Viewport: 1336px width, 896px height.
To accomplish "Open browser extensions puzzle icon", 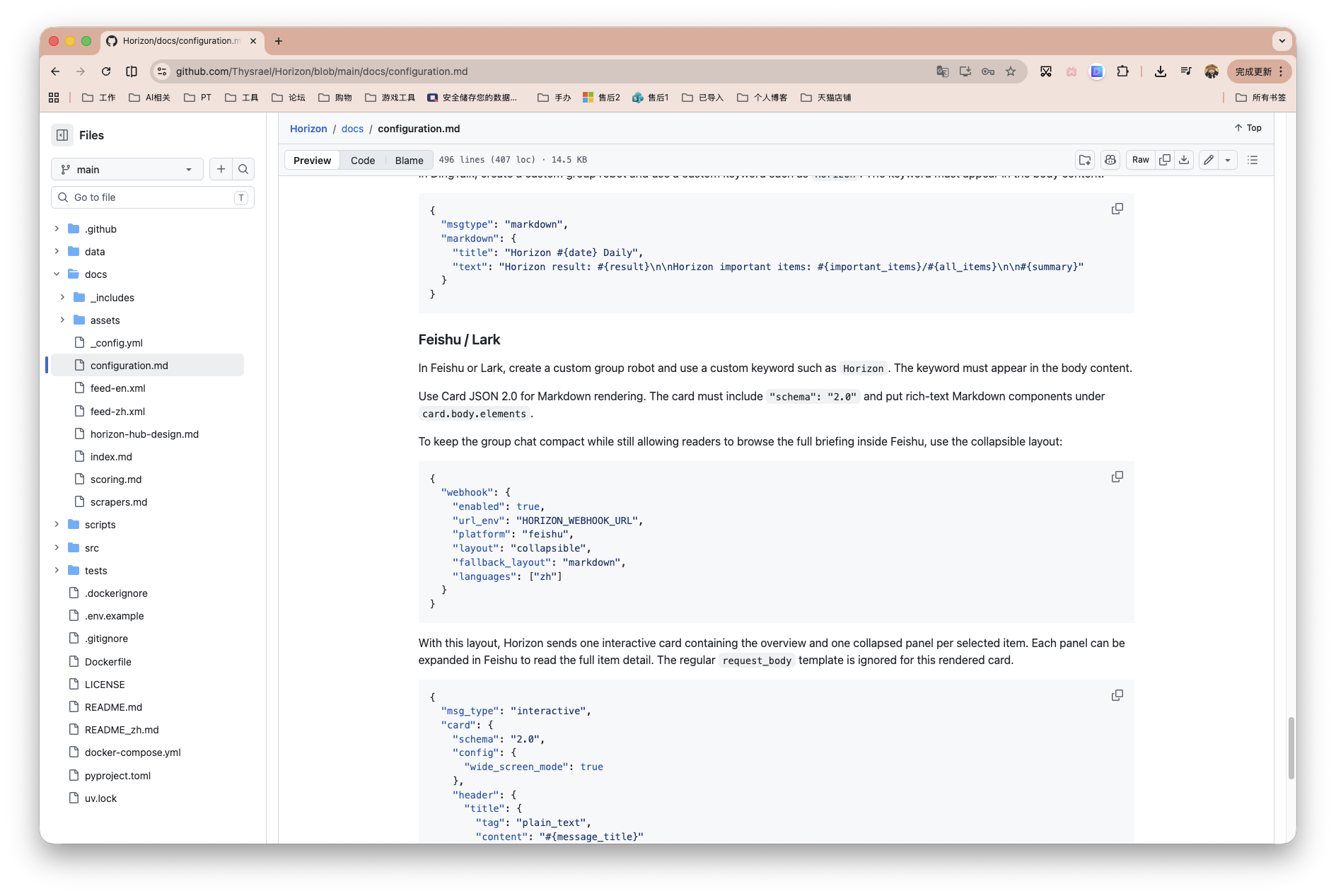I will pos(1122,71).
